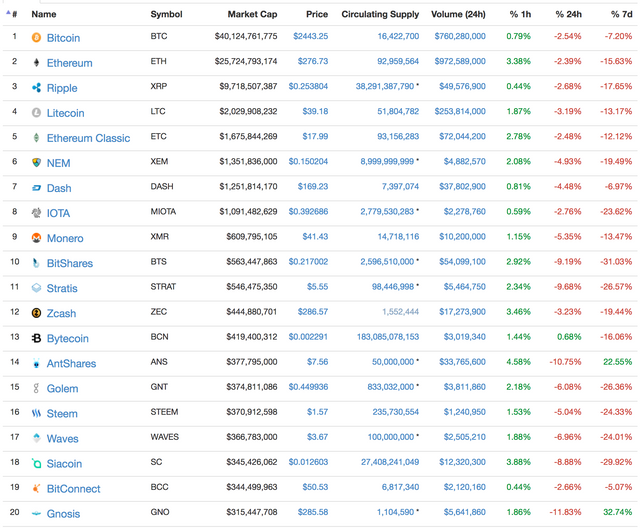Click Bytecoin 24h change 0.68%

[569, 337]
